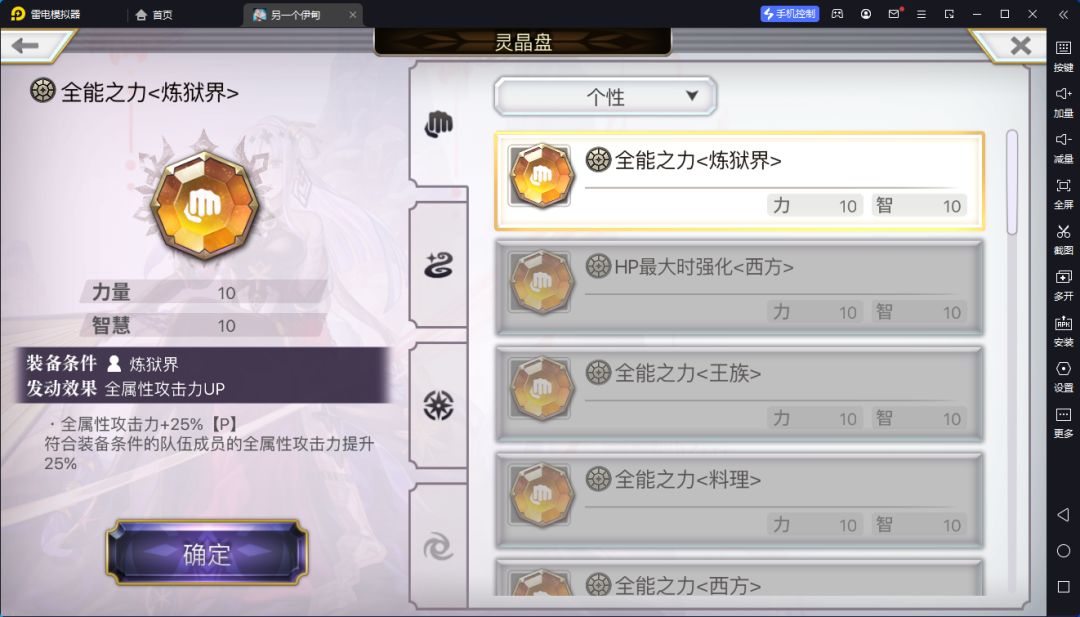Close the 灵晶盘 panel with the X
Image resolution: width=1080 pixels, height=617 pixels.
click(x=1020, y=45)
